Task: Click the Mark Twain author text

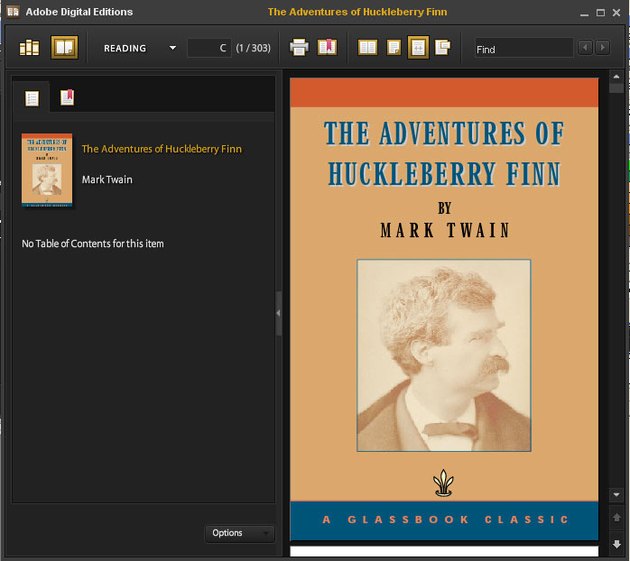Action: point(107,180)
